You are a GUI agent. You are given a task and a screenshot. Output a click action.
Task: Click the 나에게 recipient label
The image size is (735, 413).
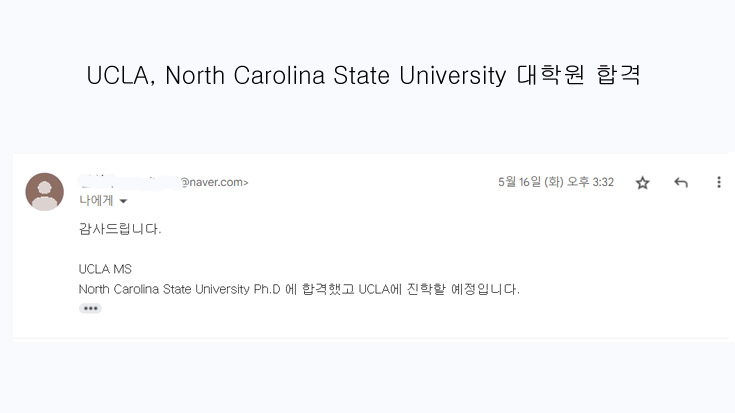(96, 201)
